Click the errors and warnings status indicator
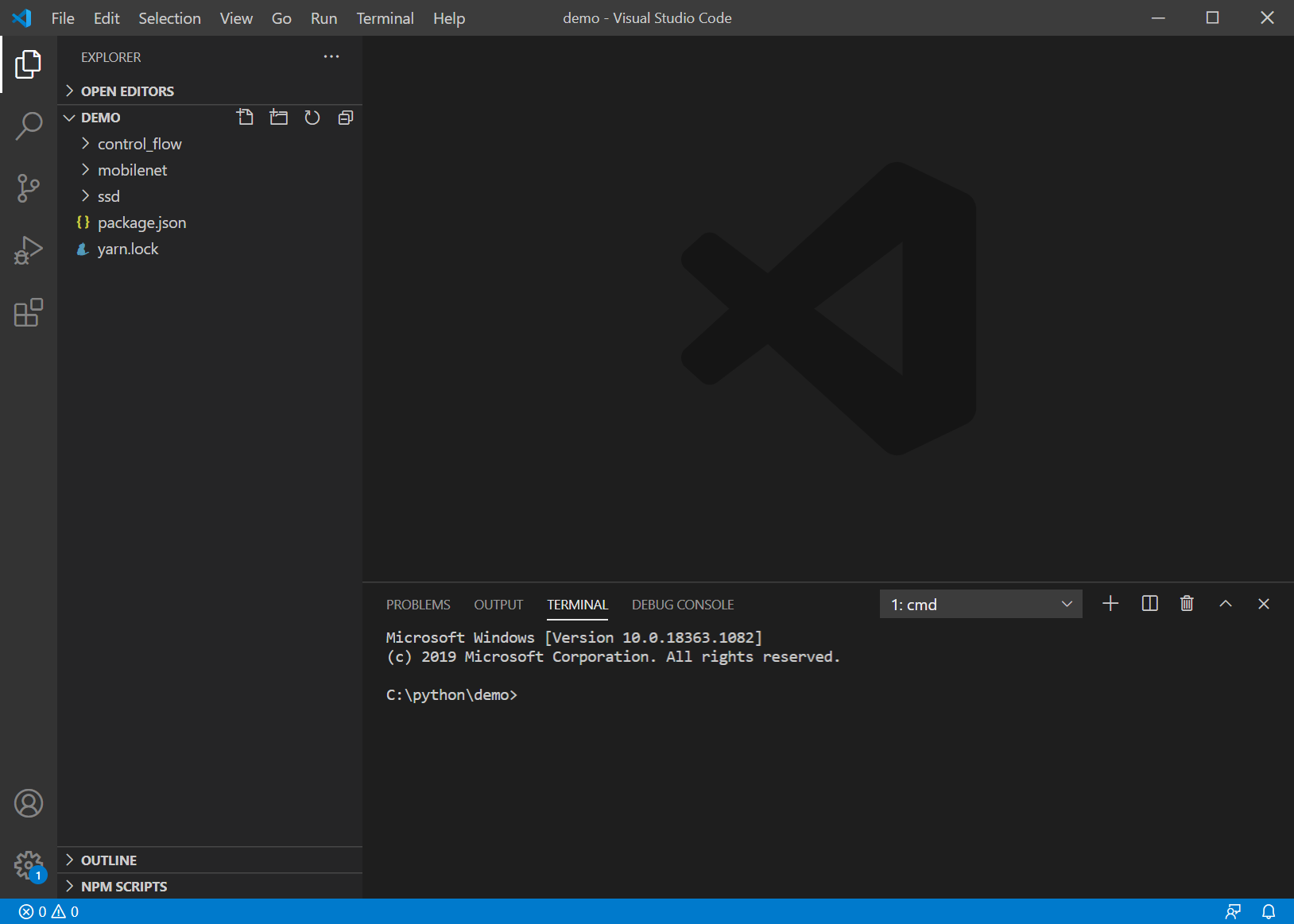This screenshot has width=1294, height=924. coord(49,911)
